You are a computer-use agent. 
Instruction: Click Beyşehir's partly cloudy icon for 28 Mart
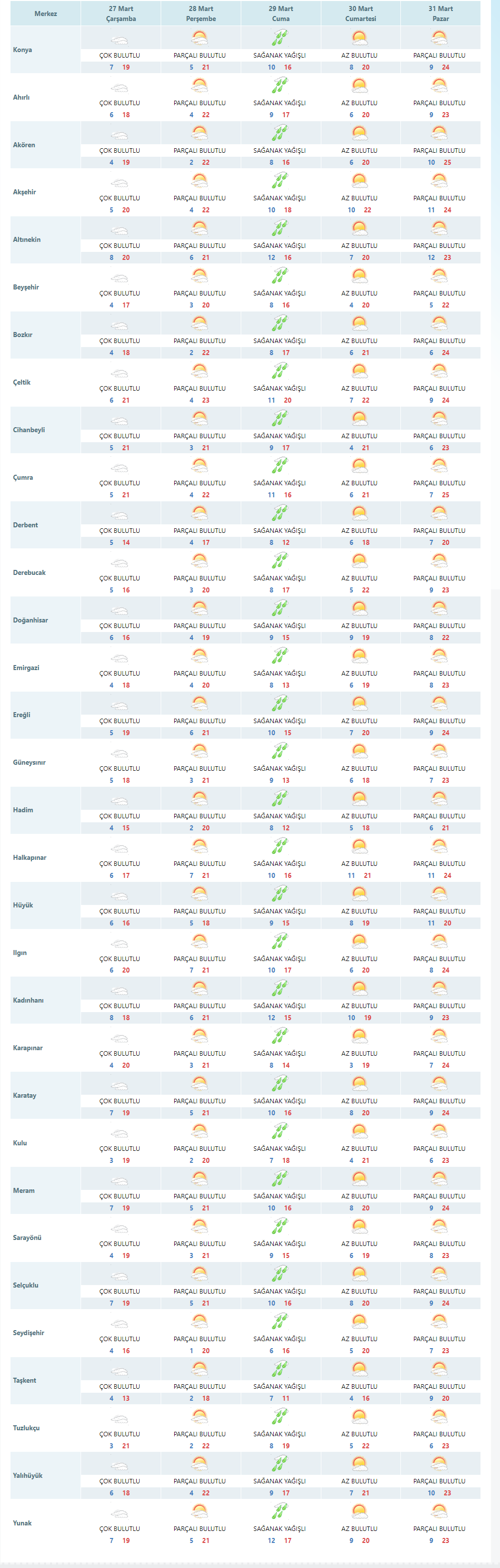coord(200,276)
